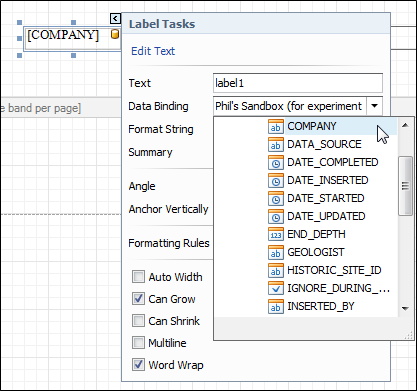Toggle the Word Wrap checkbox
Viewport: 417px width, 391px height.
click(138, 365)
